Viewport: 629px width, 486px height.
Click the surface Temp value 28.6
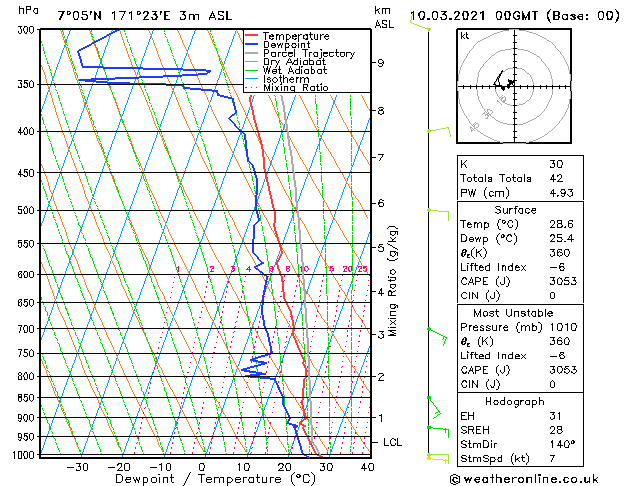(x=562, y=224)
